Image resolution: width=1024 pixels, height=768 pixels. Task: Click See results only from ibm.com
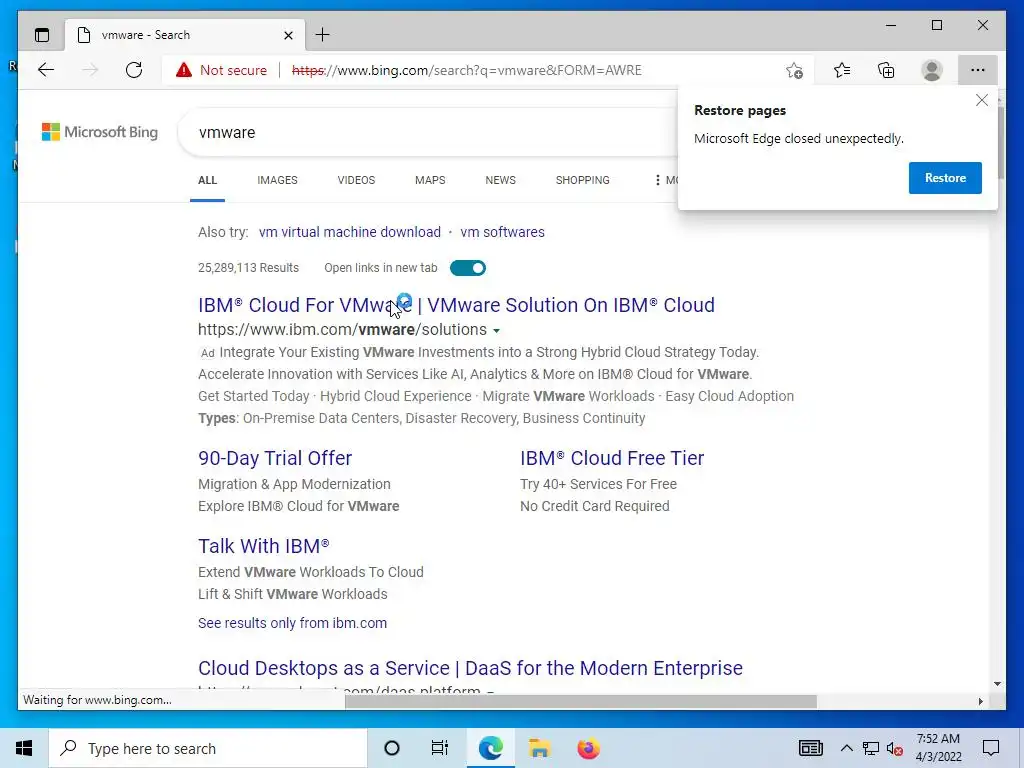[292, 623]
